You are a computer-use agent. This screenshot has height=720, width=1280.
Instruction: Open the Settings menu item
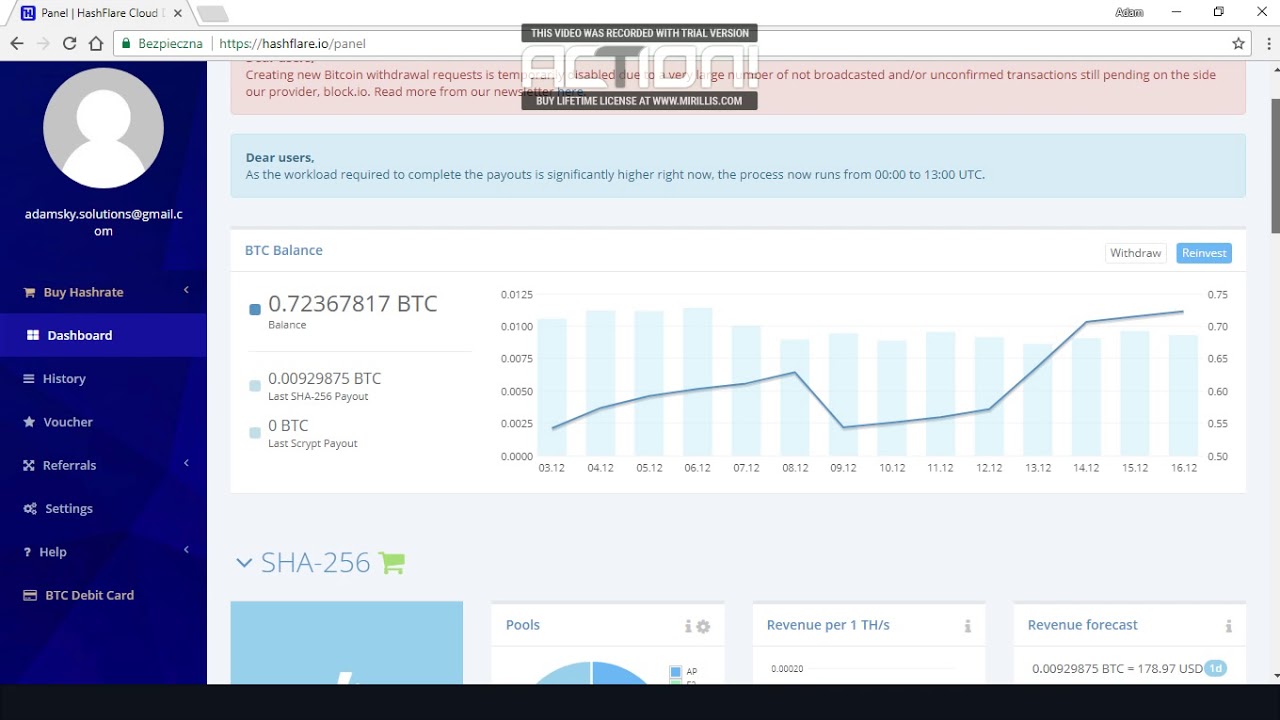[x=103, y=508]
